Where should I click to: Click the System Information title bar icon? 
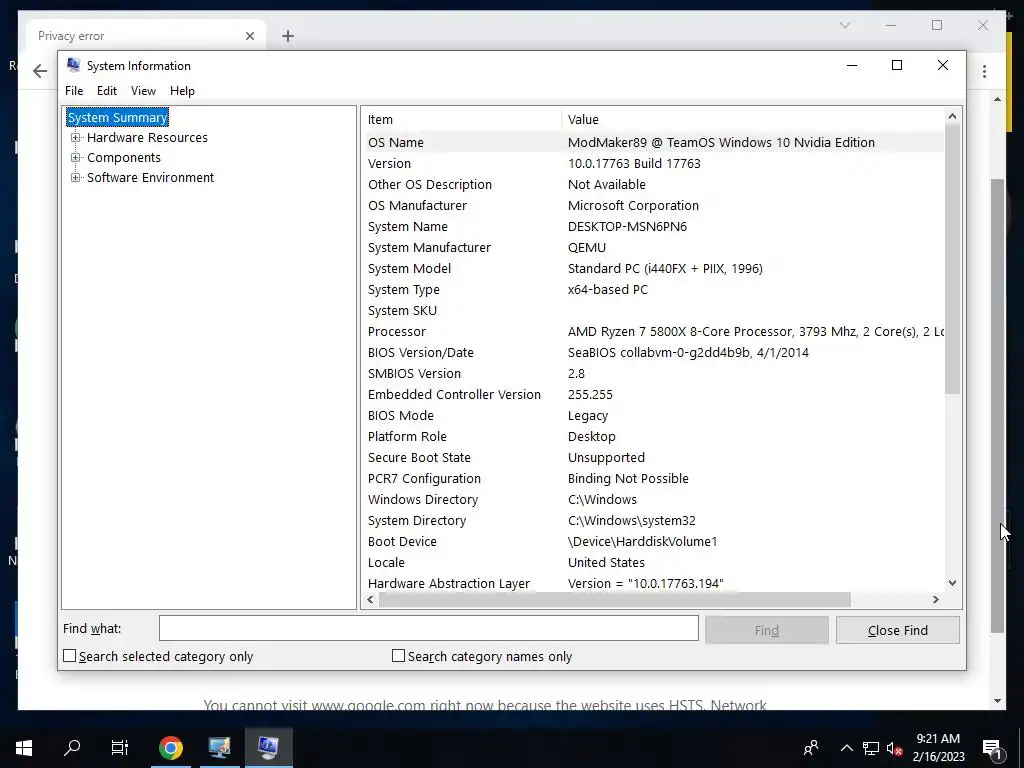click(73, 65)
